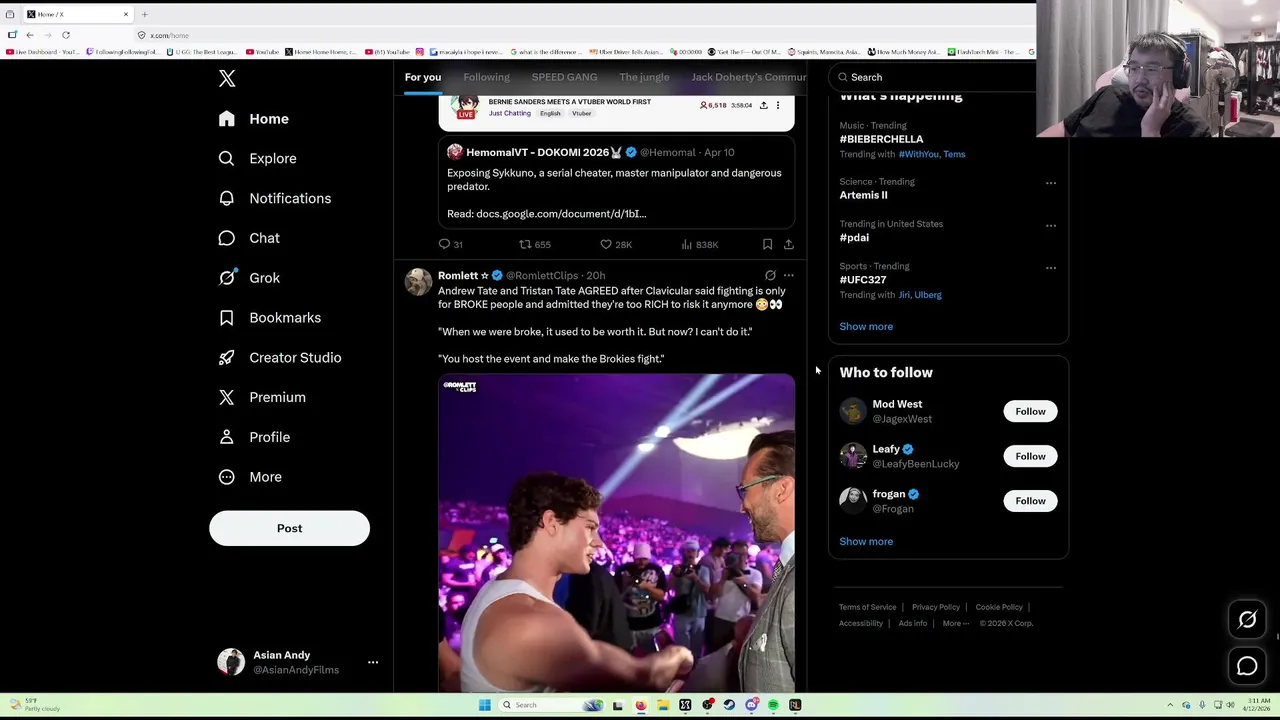Open Creator Studio in the sidebar

click(280, 357)
